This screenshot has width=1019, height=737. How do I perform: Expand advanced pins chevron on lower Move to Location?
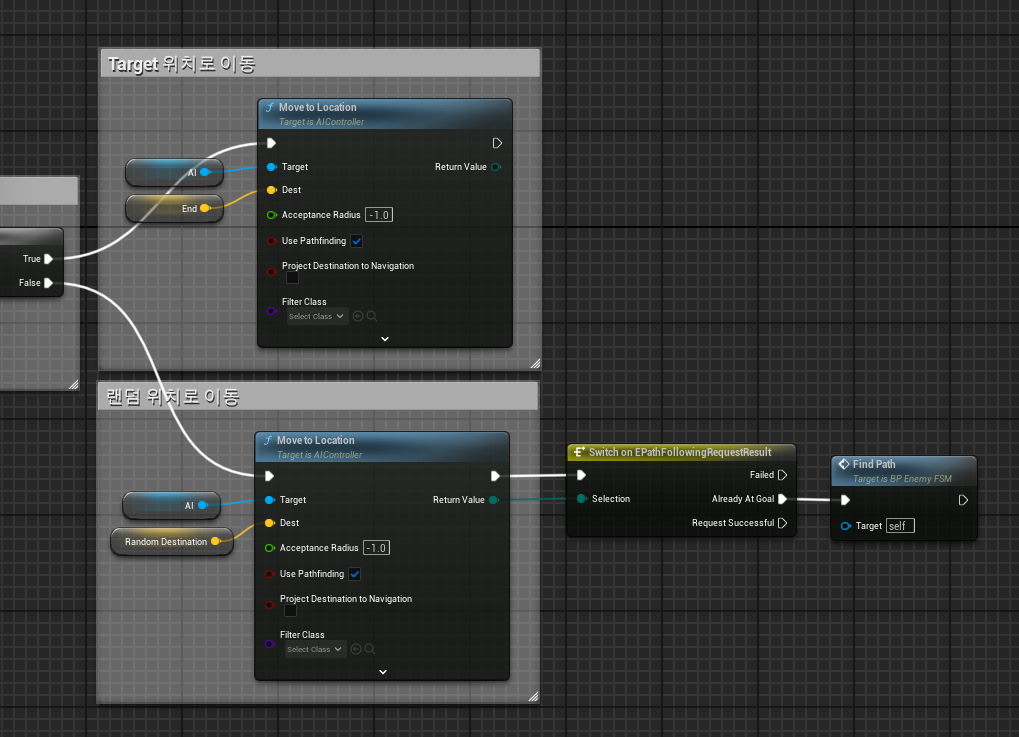point(383,671)
